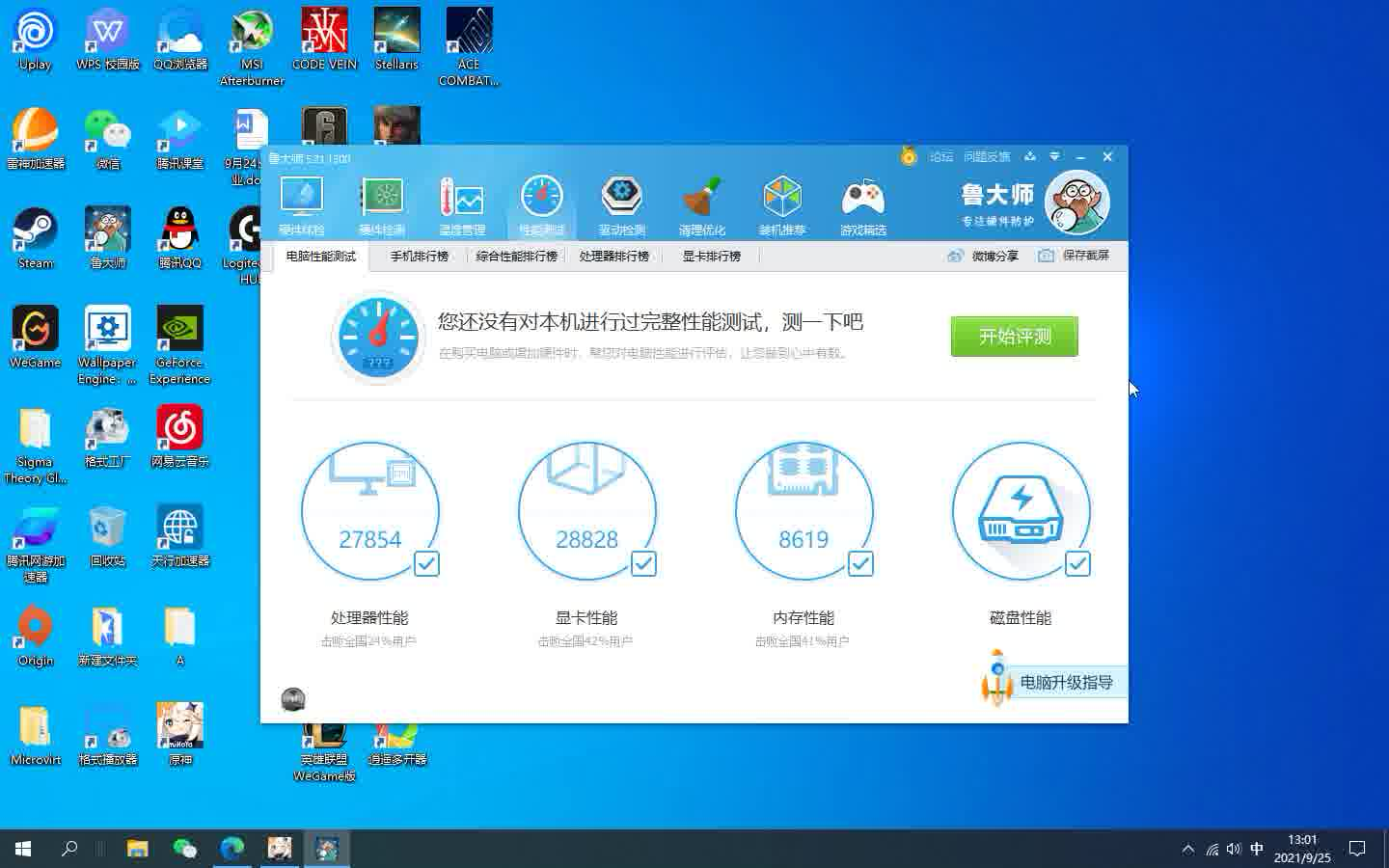Start benchmark with 开始评测 button
This screenshot has width=1389, height=868.
(1015, 337)
